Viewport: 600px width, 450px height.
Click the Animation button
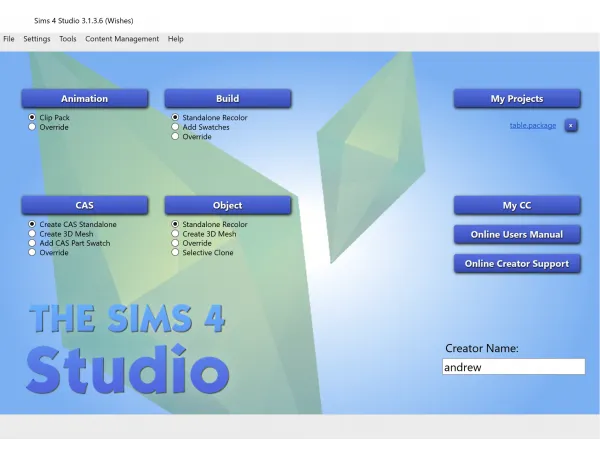[x=85, y=99]
